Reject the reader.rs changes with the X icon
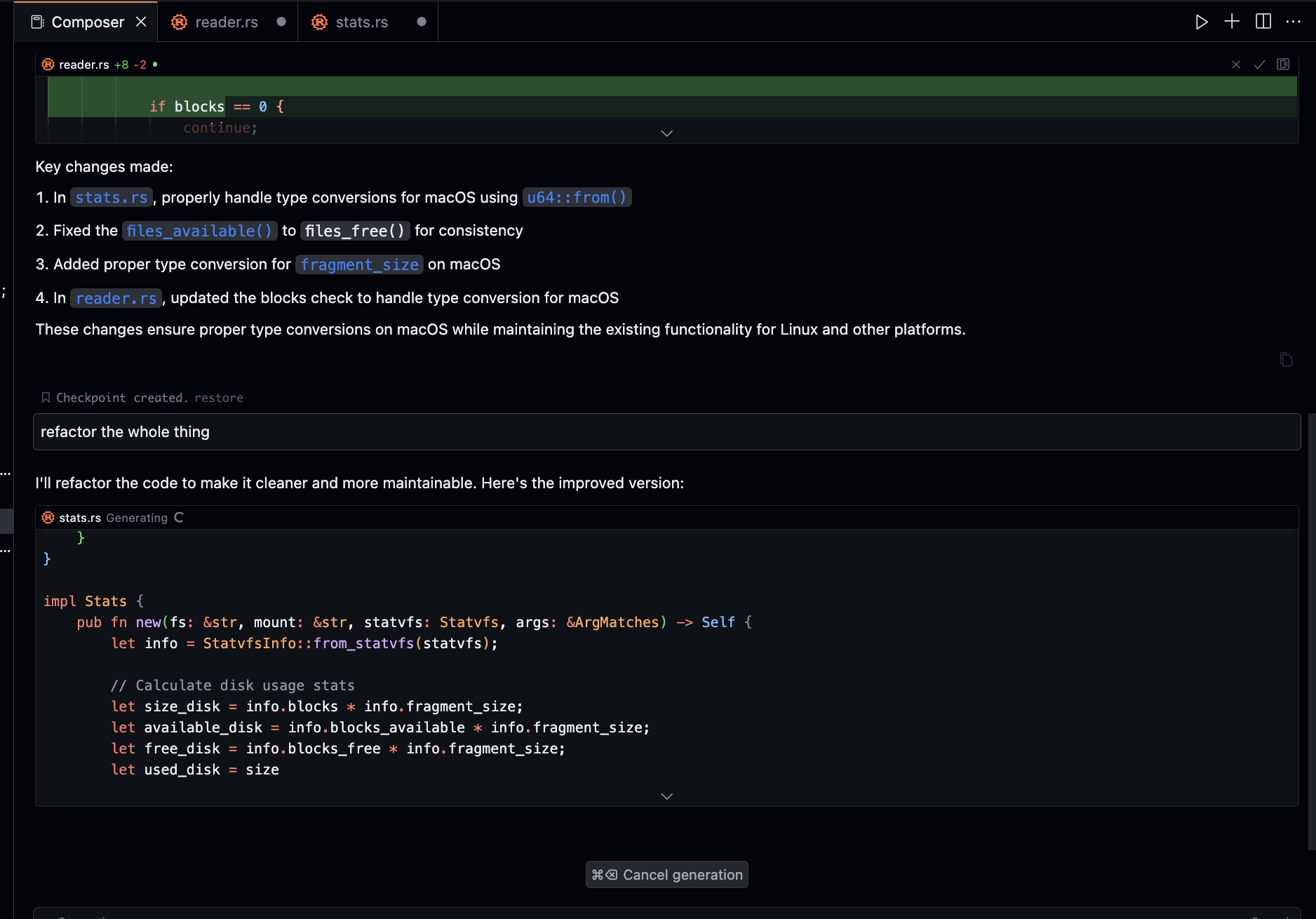 1236,65
